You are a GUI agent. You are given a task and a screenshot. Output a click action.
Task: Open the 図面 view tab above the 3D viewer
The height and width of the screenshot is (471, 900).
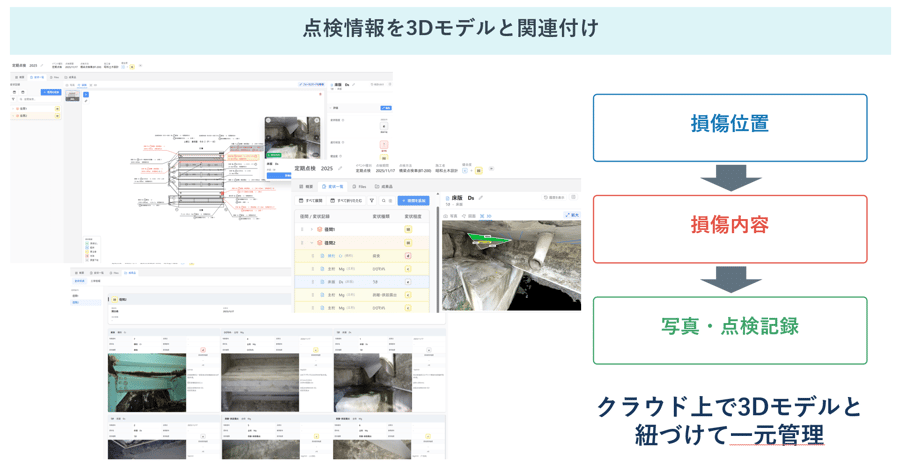click(470, 216)
